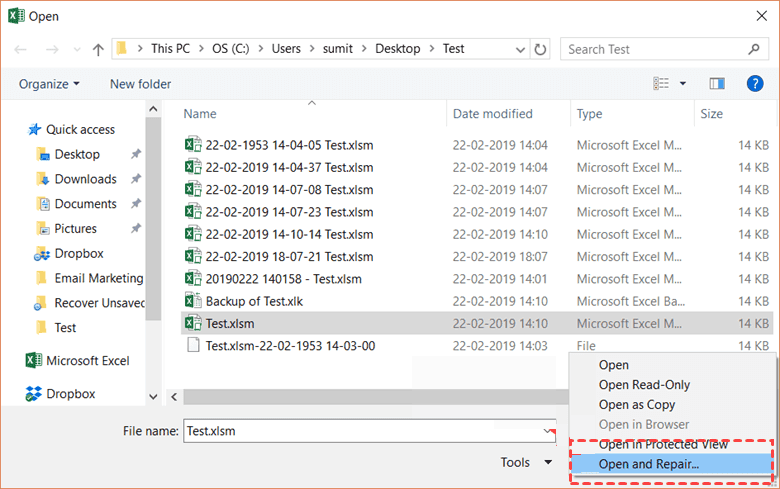Sort files by Date modified column
This screenshot has width=780, height=489.
tap(492, 114)
